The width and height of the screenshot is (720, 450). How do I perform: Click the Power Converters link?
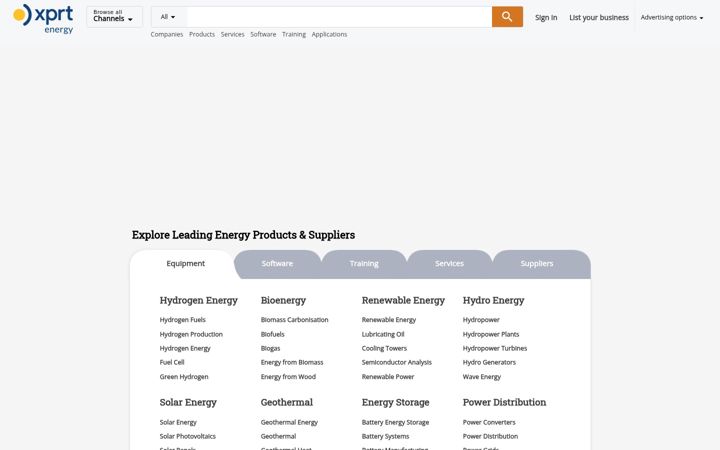489,422
